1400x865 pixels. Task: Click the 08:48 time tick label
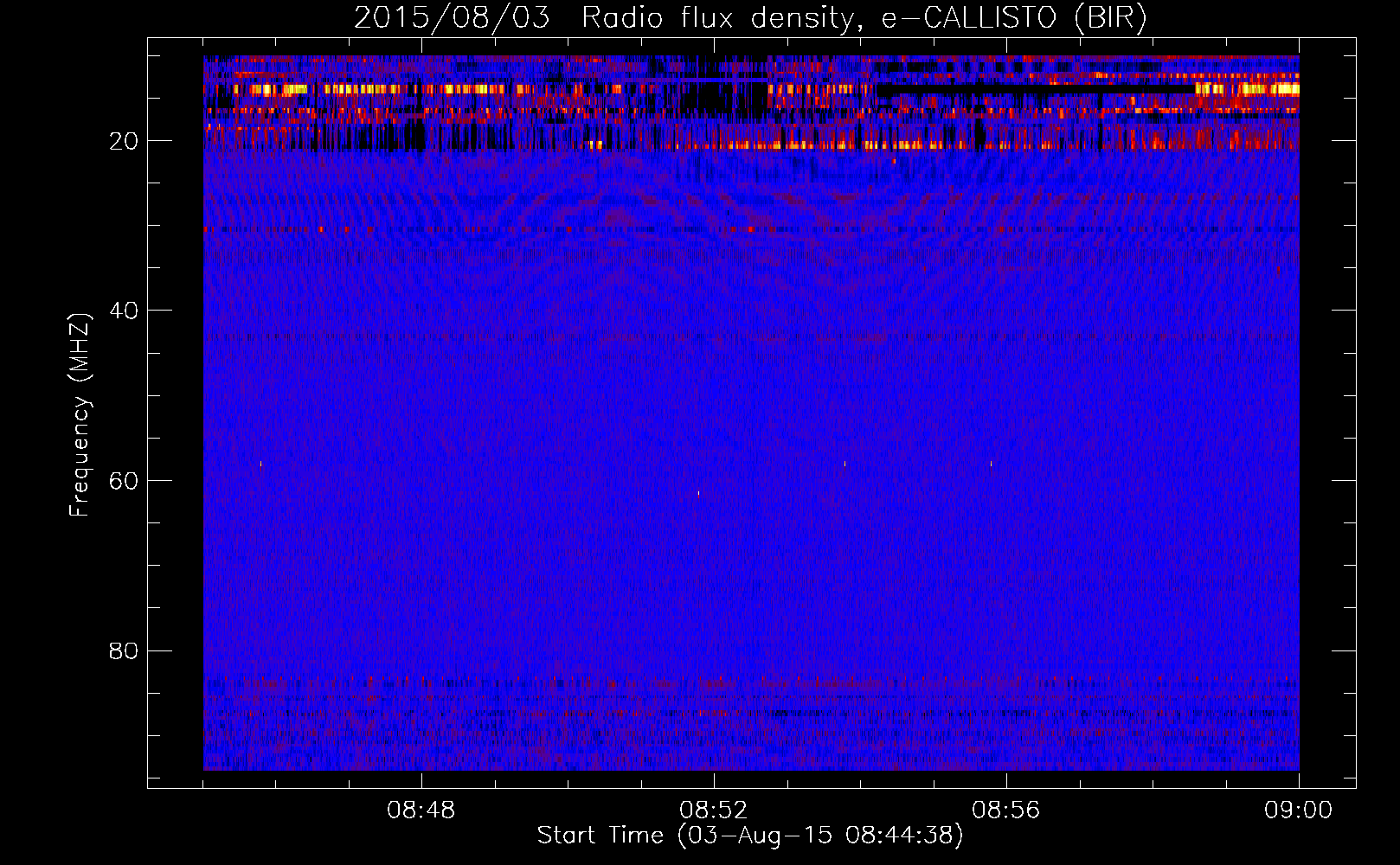[x=421, y=811]
